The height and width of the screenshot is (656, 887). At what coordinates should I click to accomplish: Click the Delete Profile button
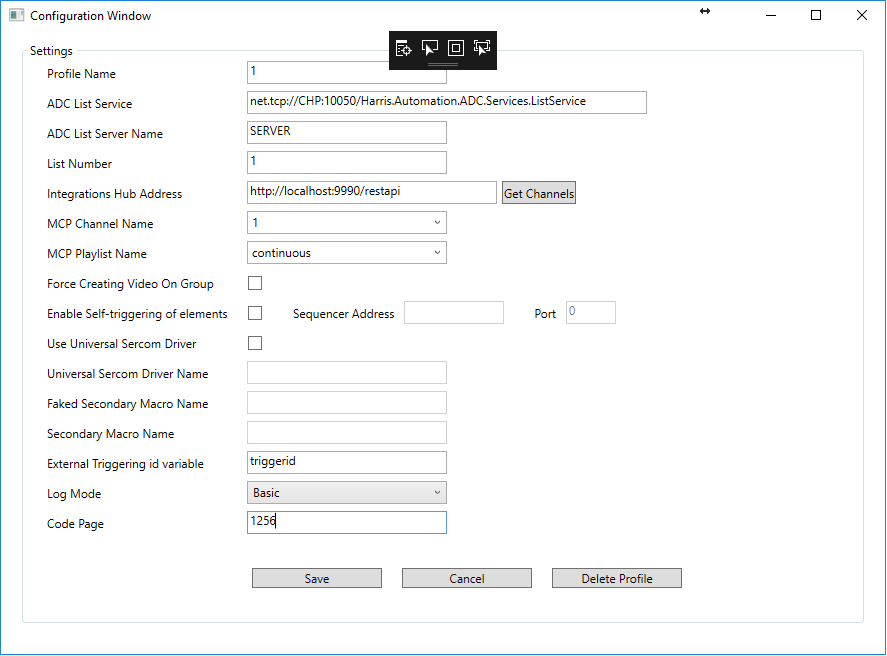pyautogui.click(x=616, y=578)
